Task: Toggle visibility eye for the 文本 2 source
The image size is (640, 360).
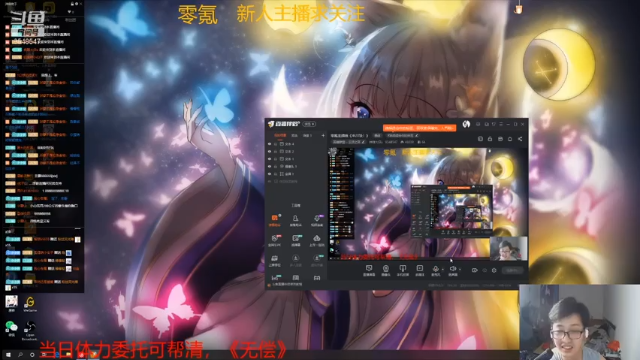Action: click(269, 151)
